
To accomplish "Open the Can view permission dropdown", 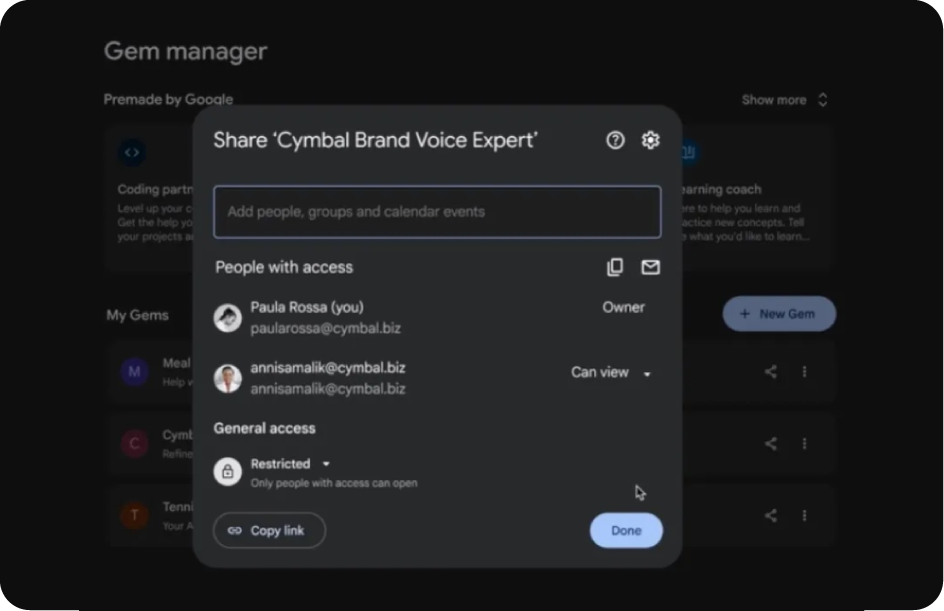I will [x=611, y=373].
